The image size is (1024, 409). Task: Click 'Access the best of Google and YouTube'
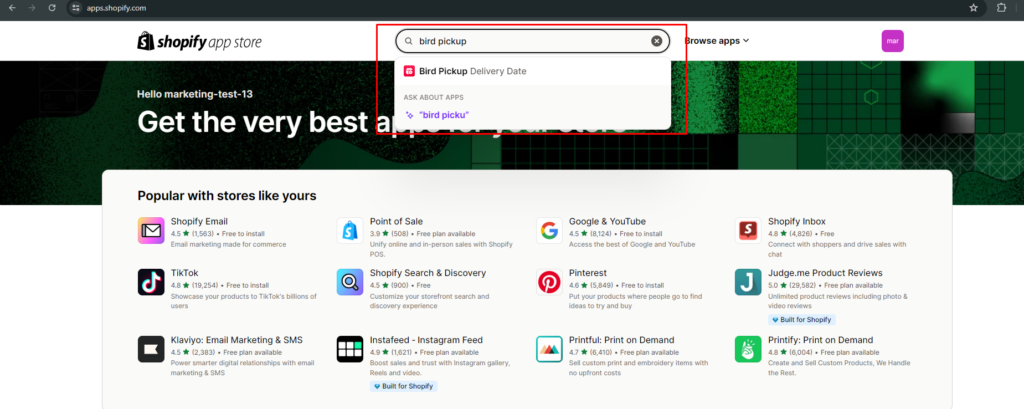[632, 244]
